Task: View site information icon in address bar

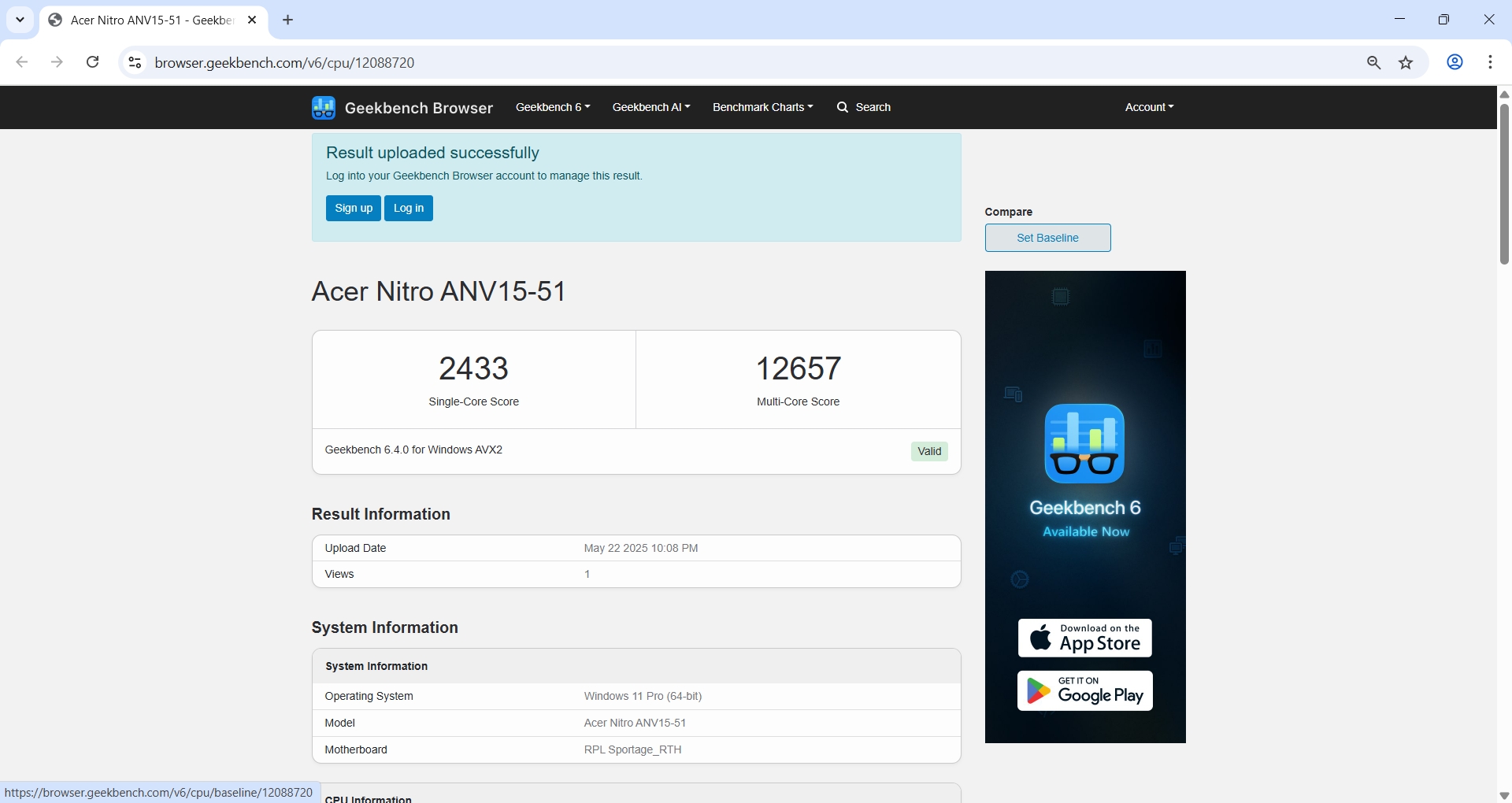Action: (x=135, y=63)
